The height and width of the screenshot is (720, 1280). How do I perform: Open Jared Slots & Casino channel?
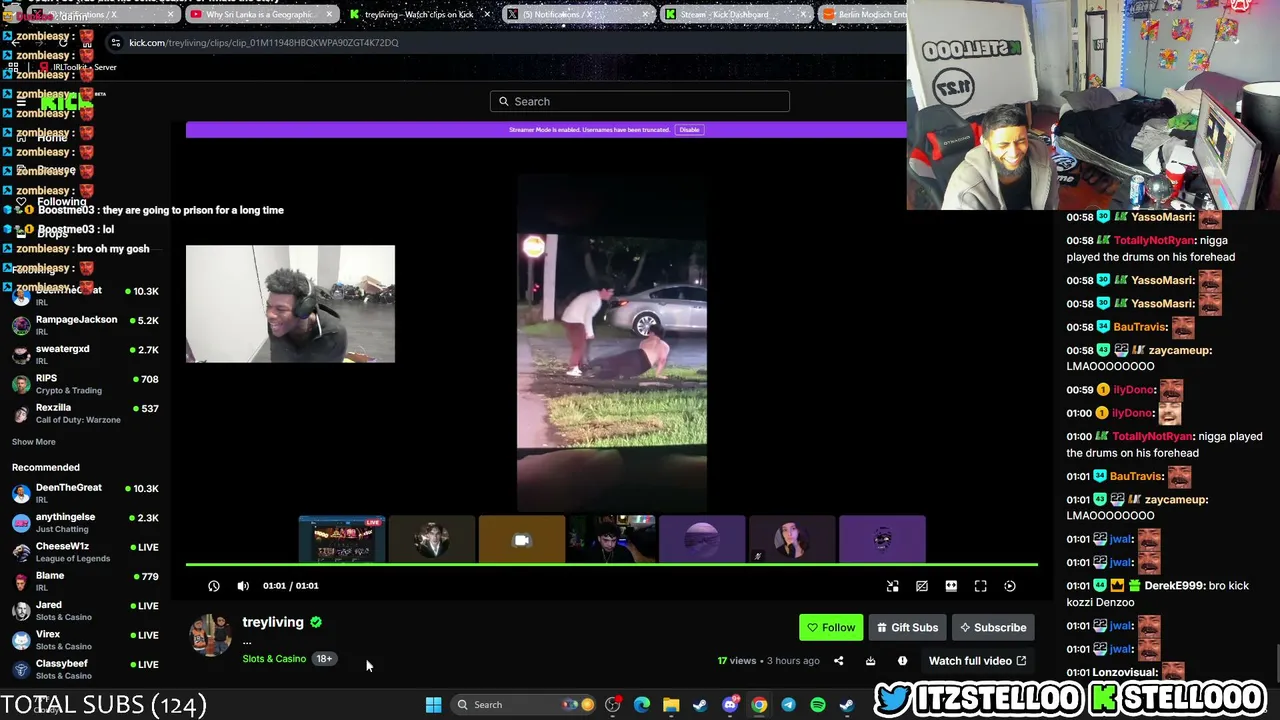coord(86,610)
